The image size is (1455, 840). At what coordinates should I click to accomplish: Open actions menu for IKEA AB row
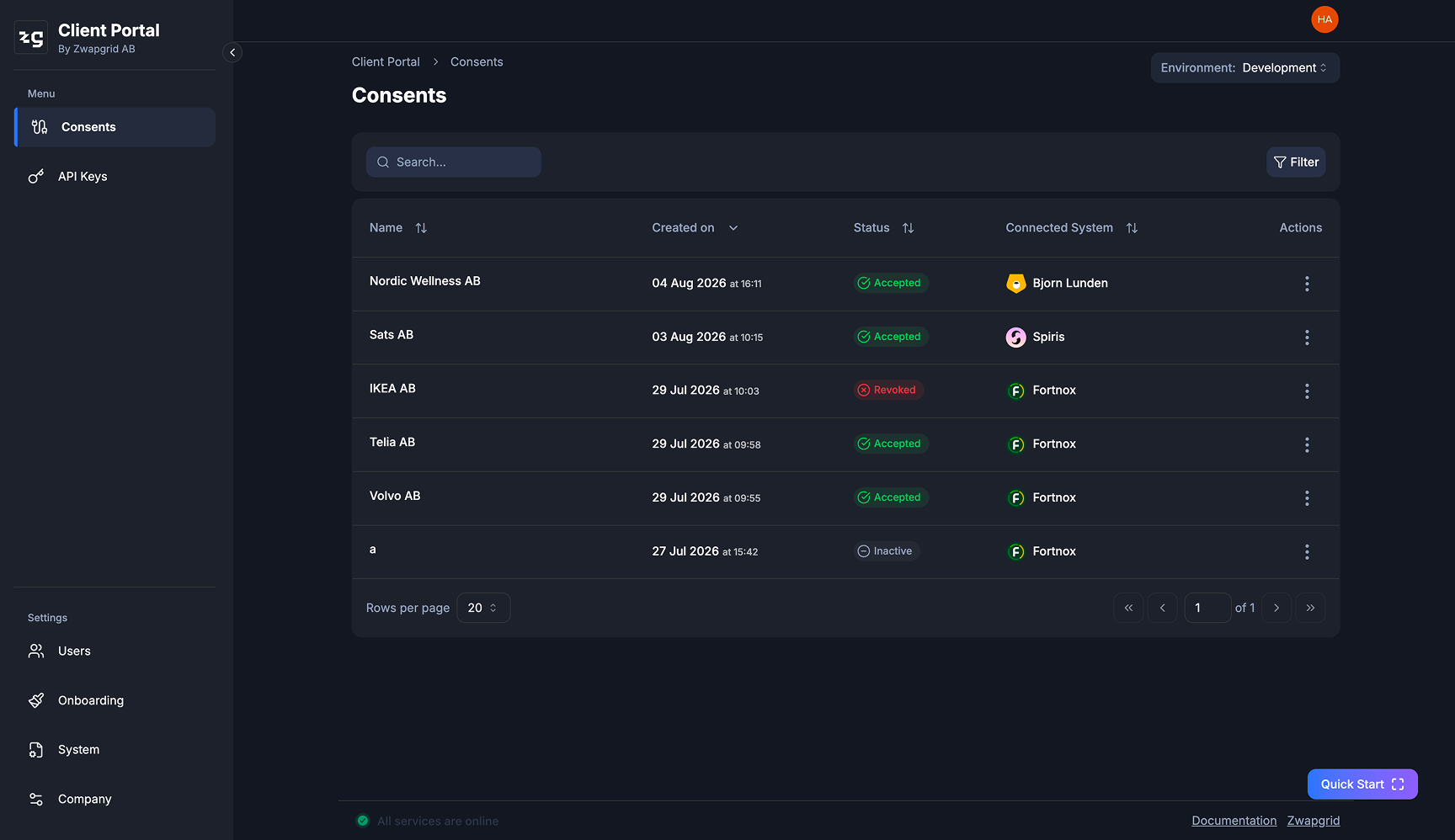pos(1307,391)
